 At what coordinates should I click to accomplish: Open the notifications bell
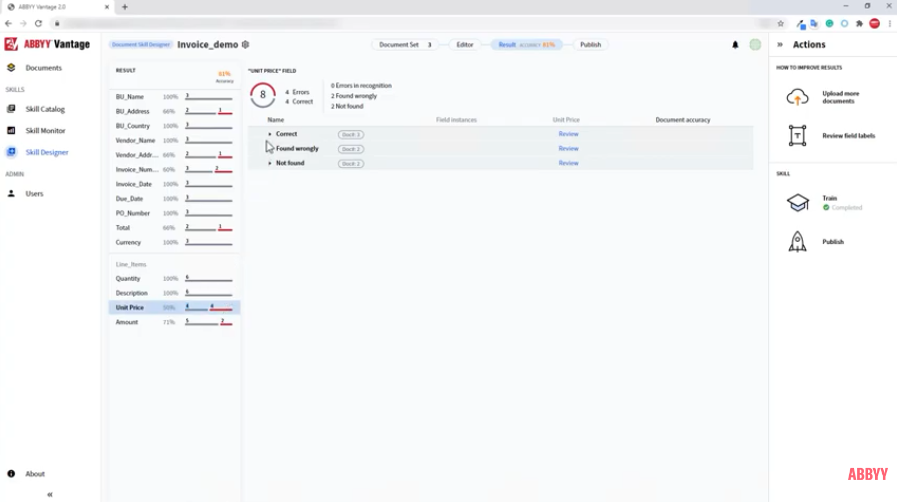tap(735, 45)
